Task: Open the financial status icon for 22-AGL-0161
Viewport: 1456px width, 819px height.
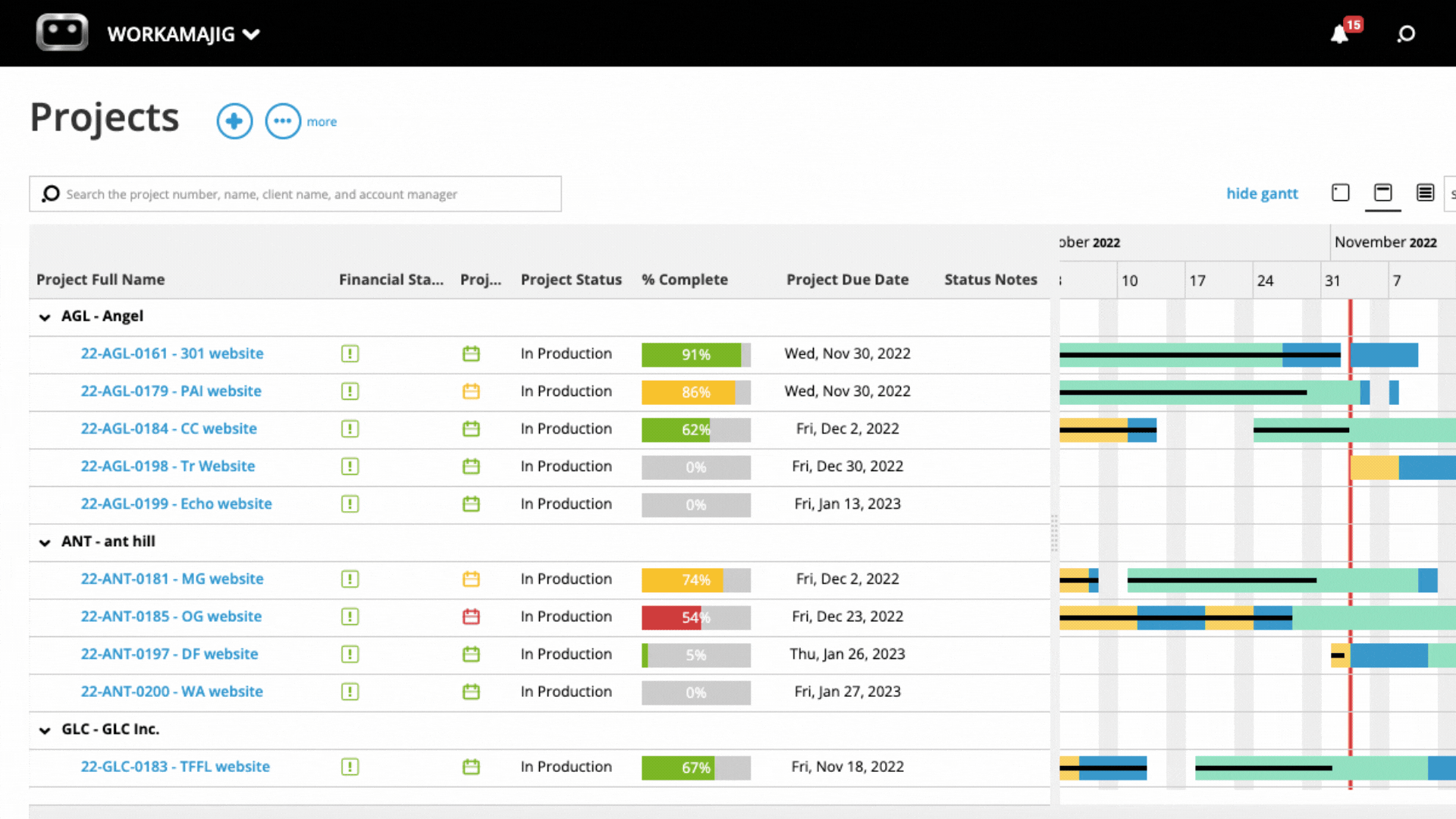Action: (350, 353)
